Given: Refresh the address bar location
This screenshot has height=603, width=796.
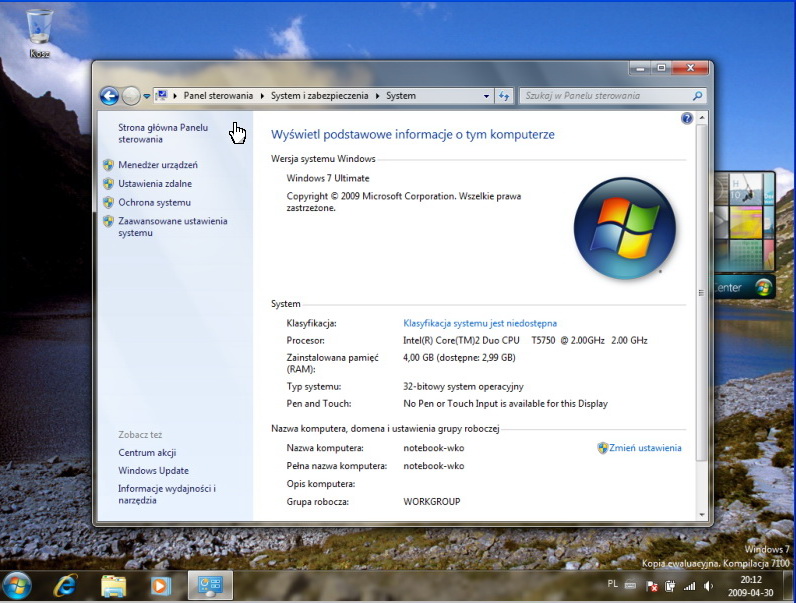Looking at the screenshot, I should pos(504,96).
